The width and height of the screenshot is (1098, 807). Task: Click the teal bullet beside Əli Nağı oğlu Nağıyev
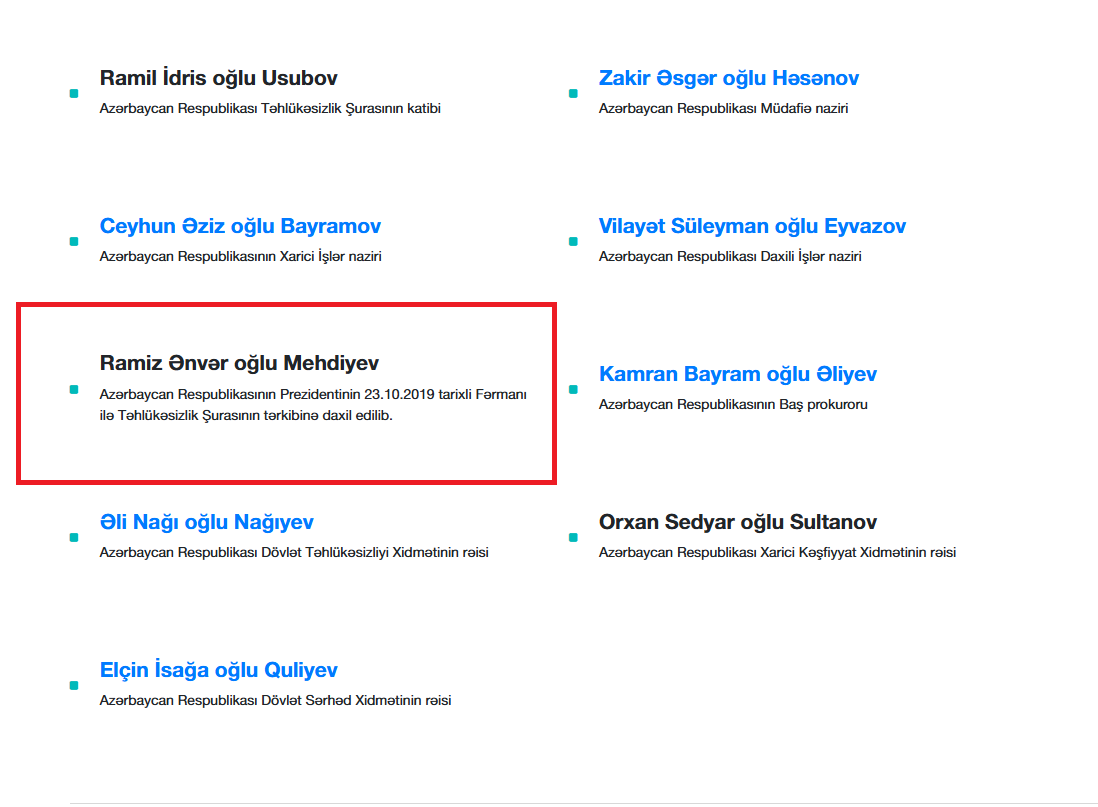click(x=73, y=537)
